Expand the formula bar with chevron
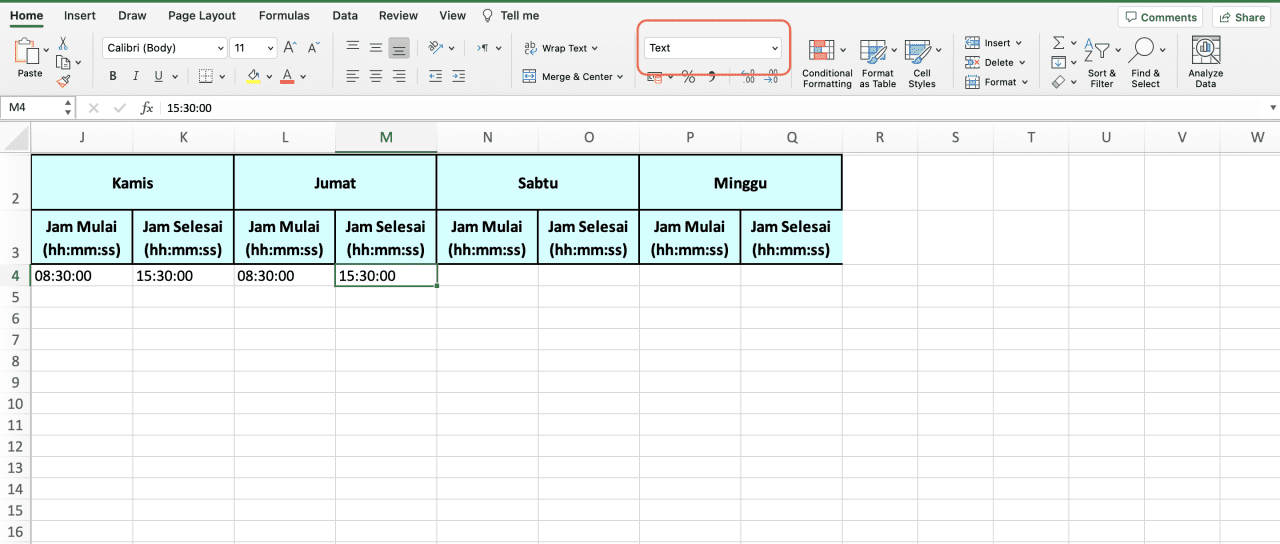 click(1273, 107)
